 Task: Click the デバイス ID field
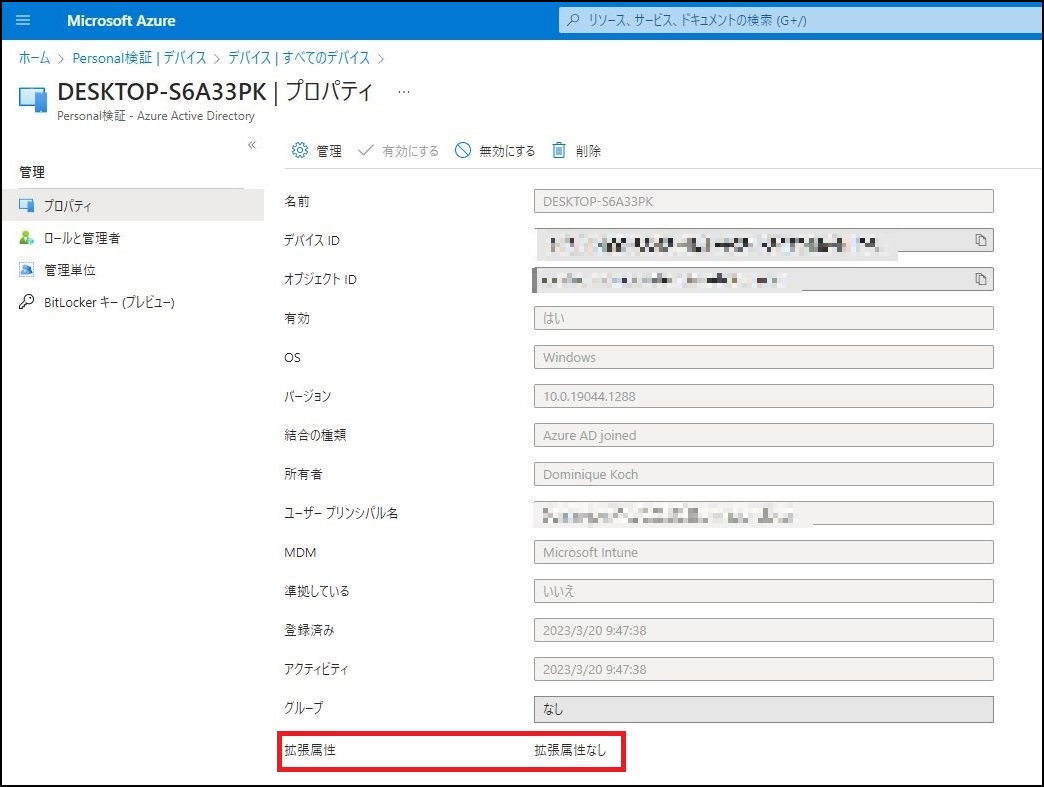coord(764,240)
